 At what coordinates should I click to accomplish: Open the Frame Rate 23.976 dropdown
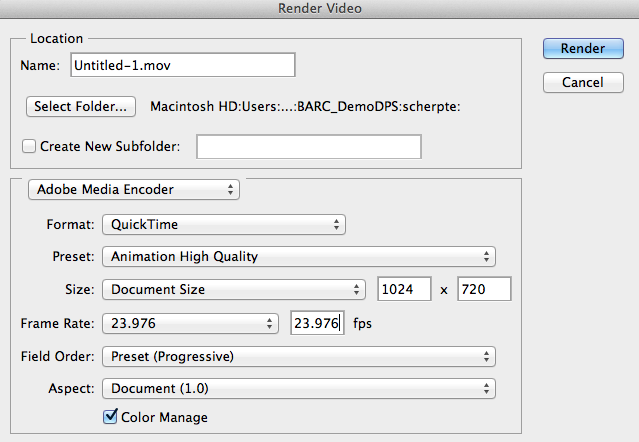coord(190,324)
